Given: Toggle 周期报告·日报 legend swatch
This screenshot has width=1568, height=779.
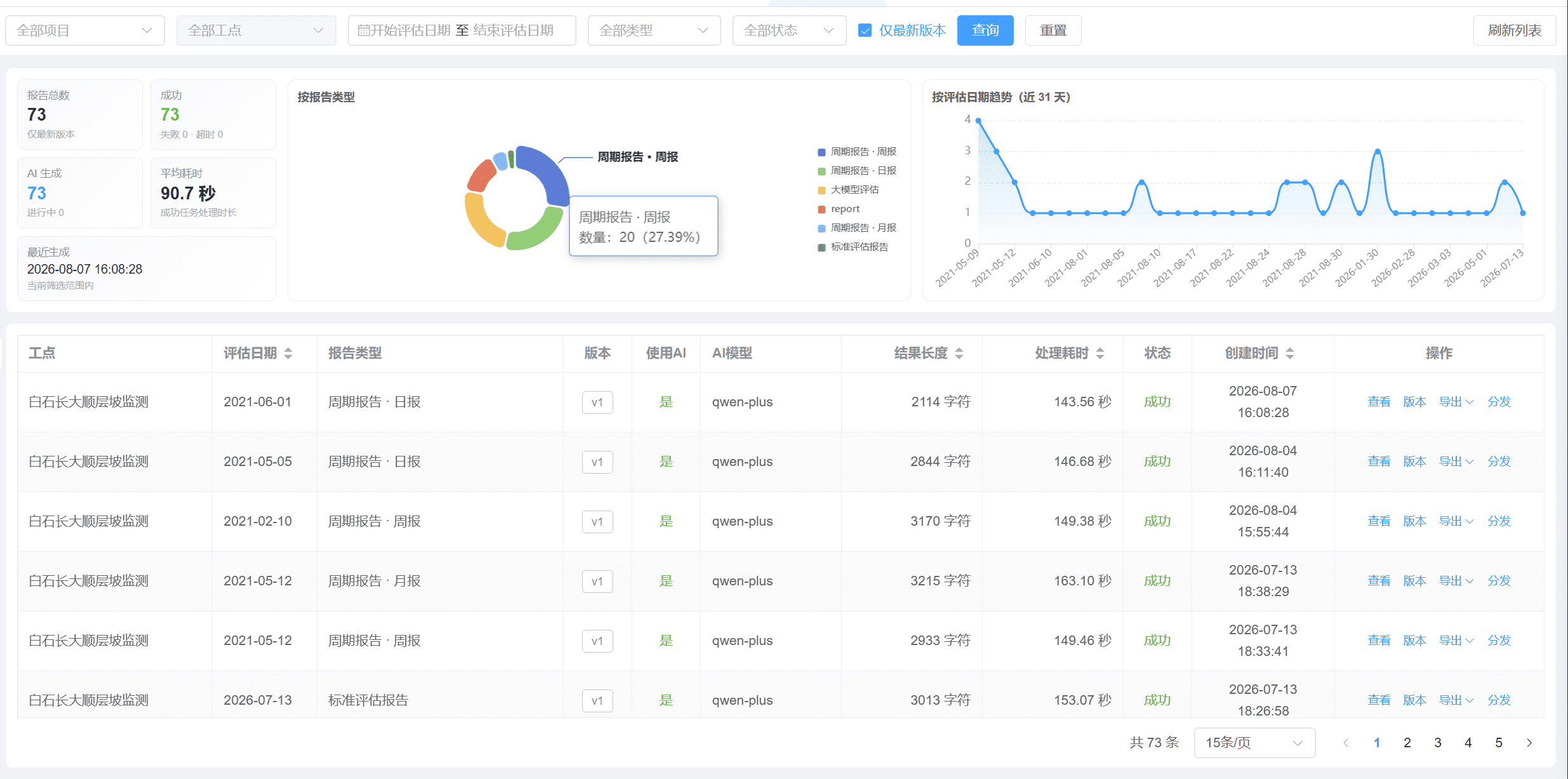Looking at the screenshot, I should click(821, 171).
